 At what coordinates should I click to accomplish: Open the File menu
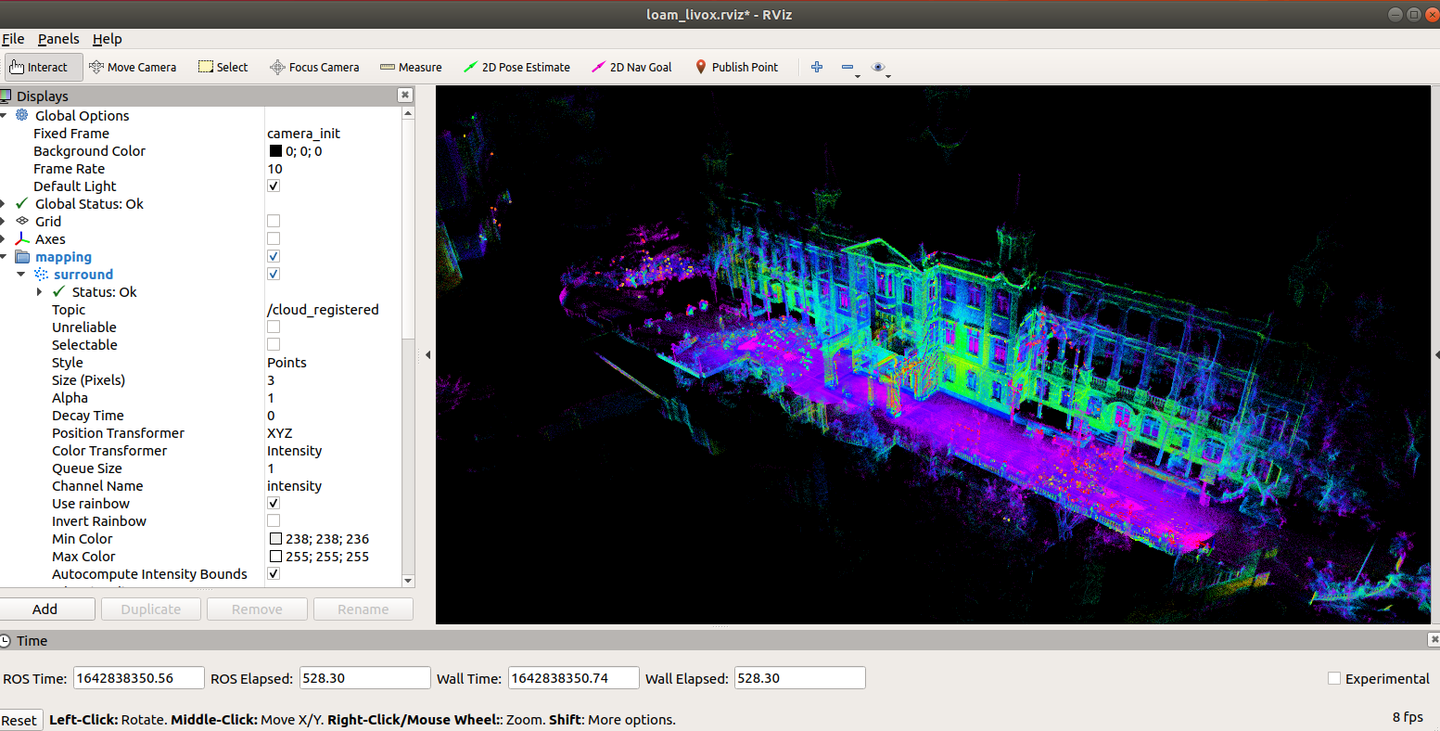click(13, 39)
